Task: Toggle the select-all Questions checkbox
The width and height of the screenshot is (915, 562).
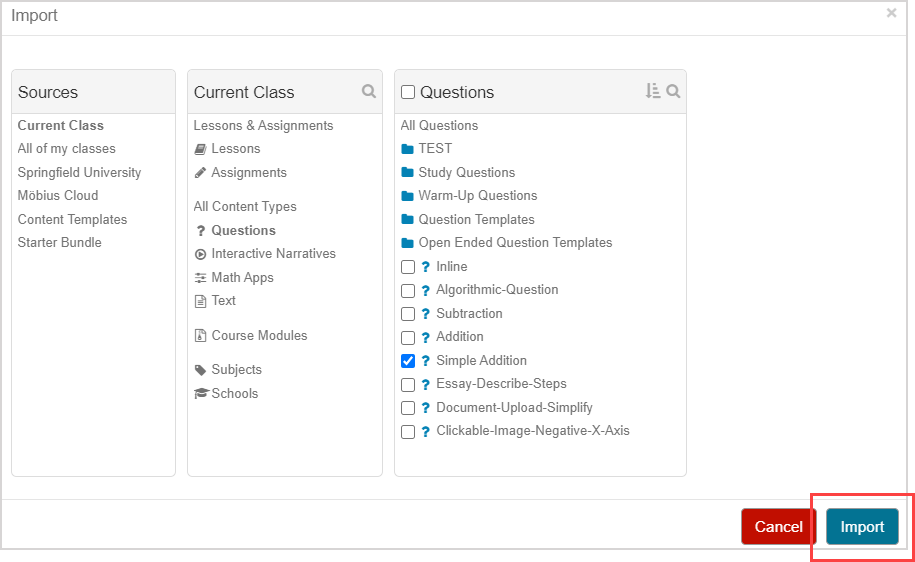Action: pos(408,92)
